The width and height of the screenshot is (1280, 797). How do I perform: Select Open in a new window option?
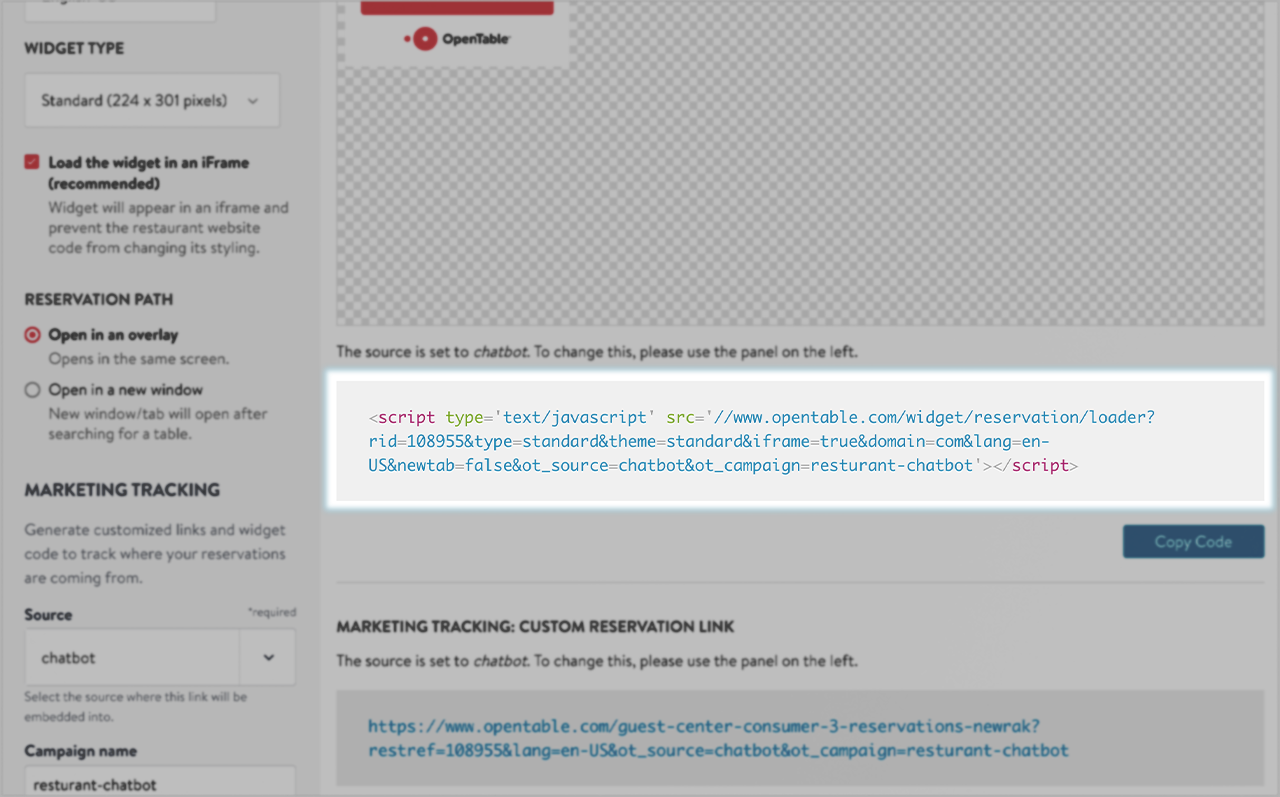[x=33, y=390]
